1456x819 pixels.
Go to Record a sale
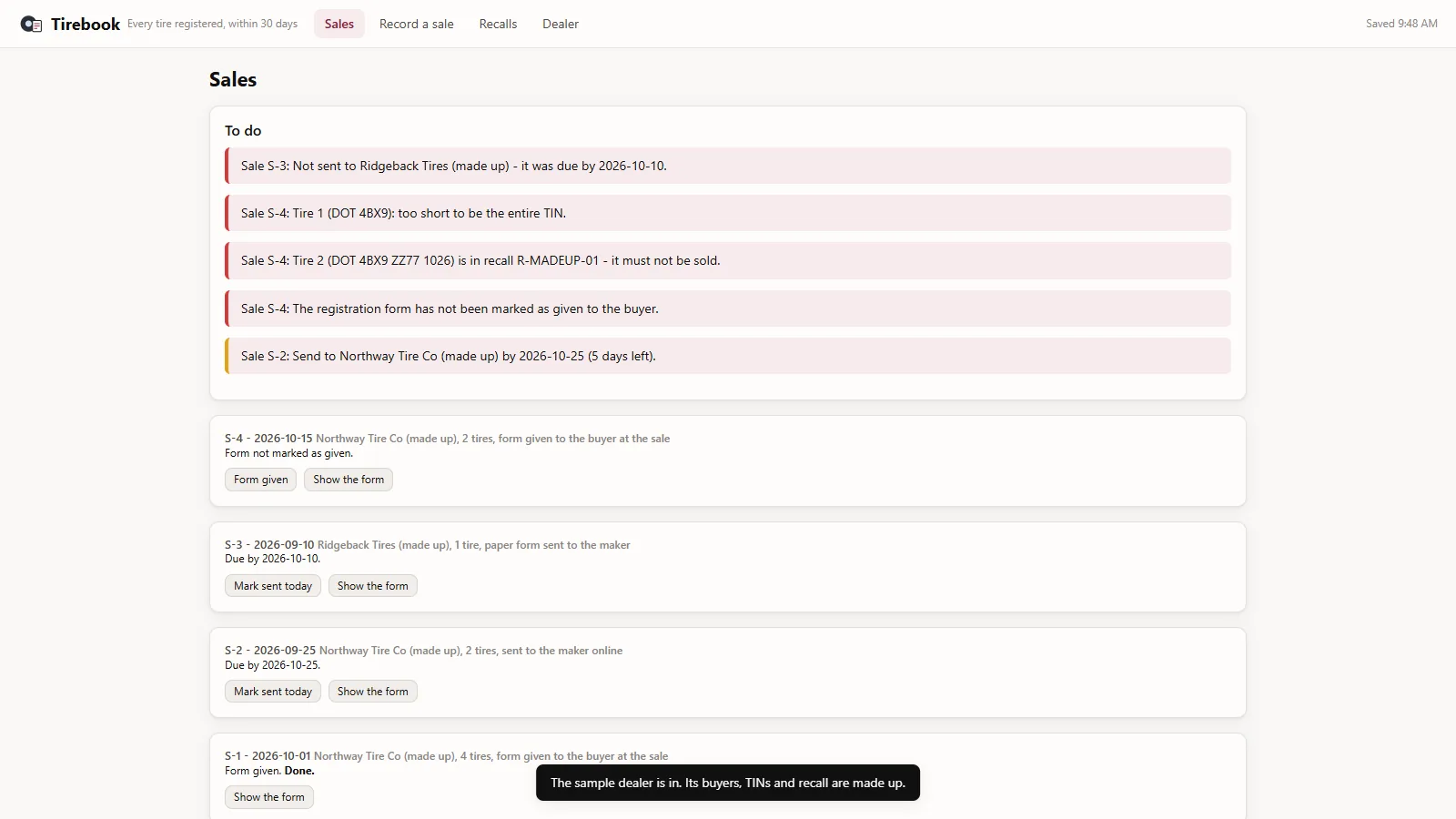[417, 24]
